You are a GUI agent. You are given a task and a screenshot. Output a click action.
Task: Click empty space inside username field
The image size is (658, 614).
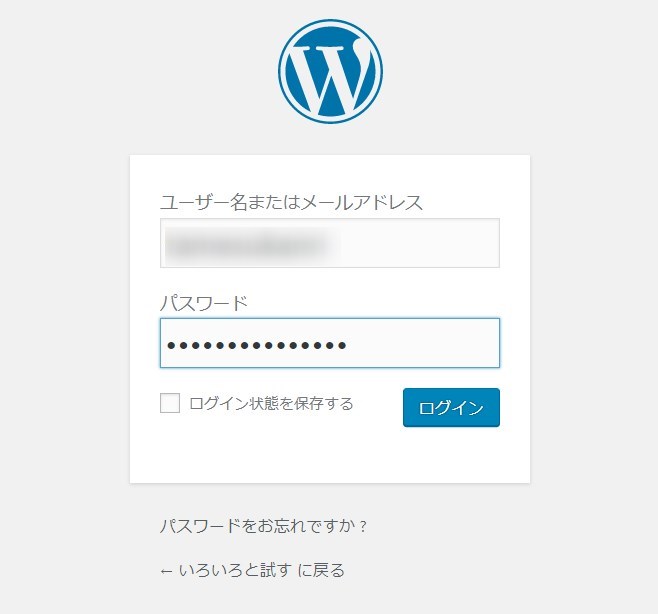click(x=420, y=243)
